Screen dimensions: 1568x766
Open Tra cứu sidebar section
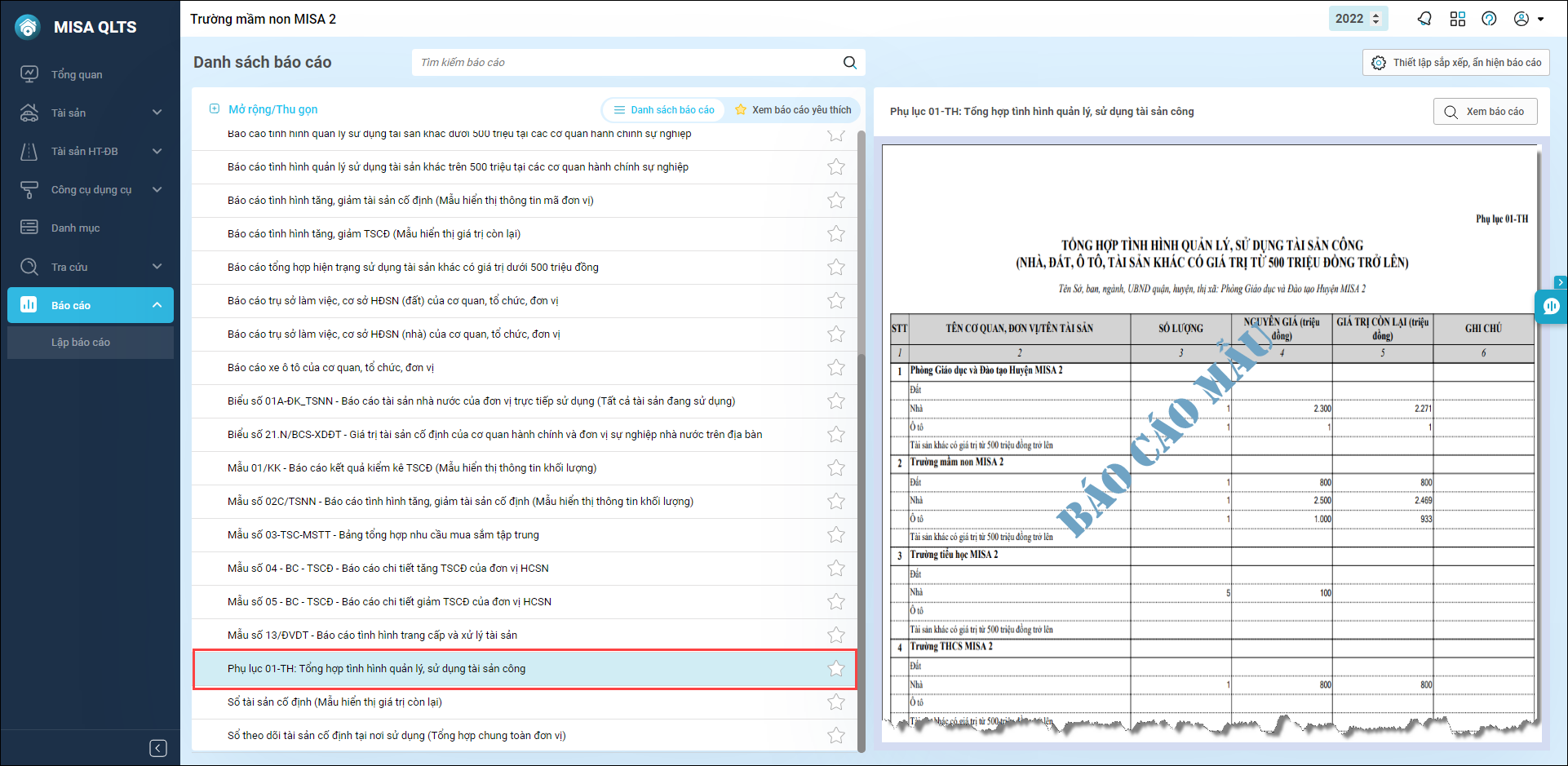tap(90, 267)
